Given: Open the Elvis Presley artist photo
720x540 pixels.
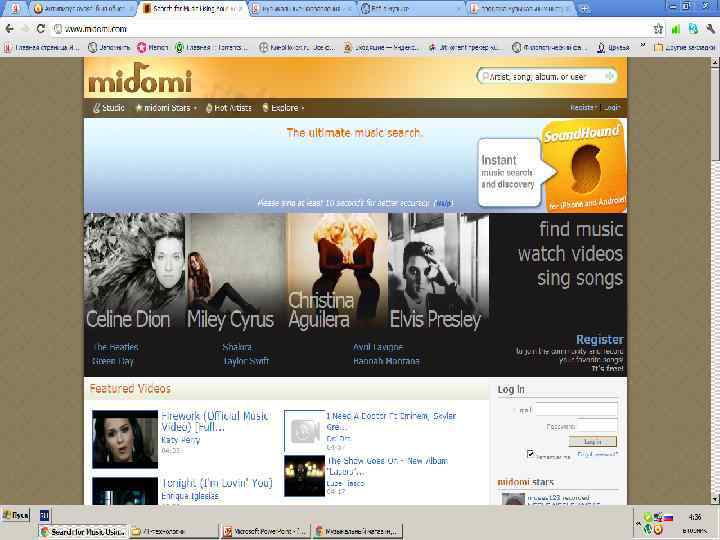Looking at the screenshot, I should tap(439, 271).
